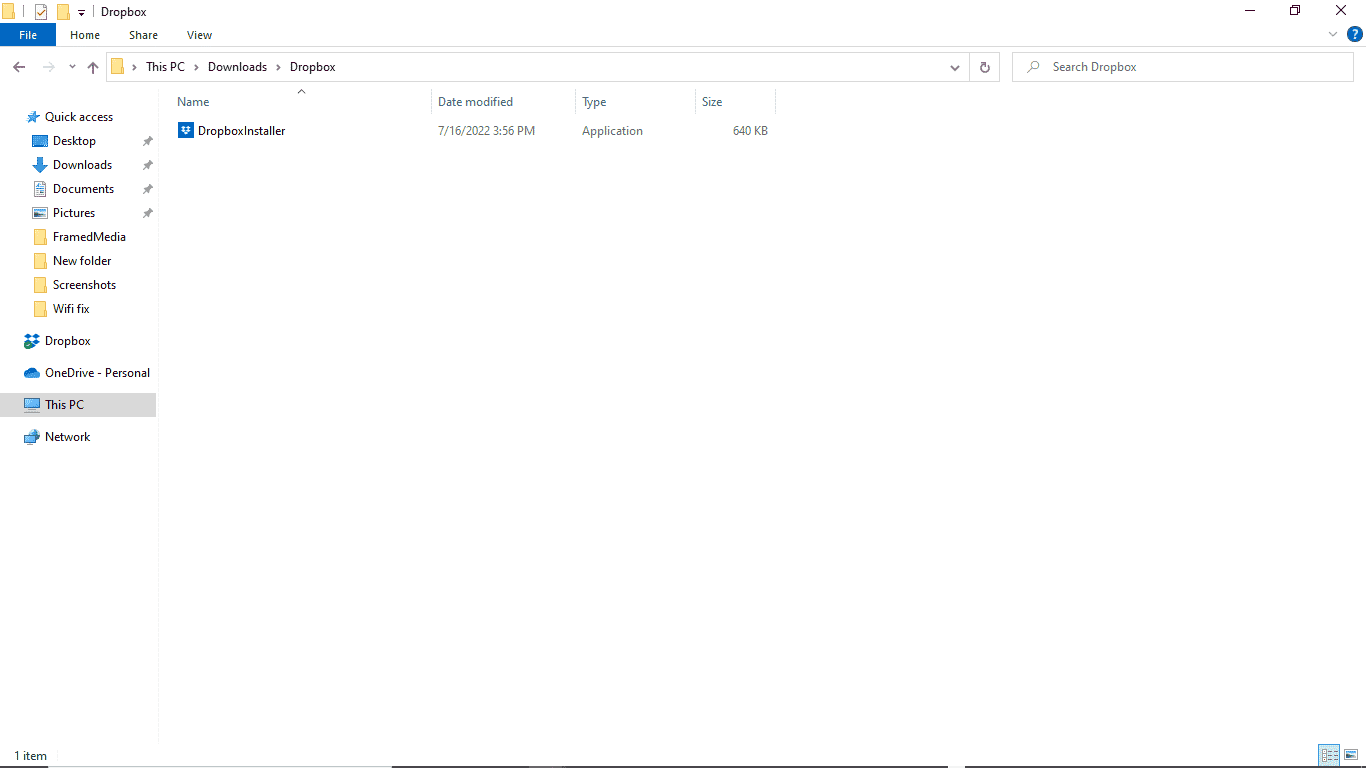Select This PC in navigation pane

pos(64,405)
